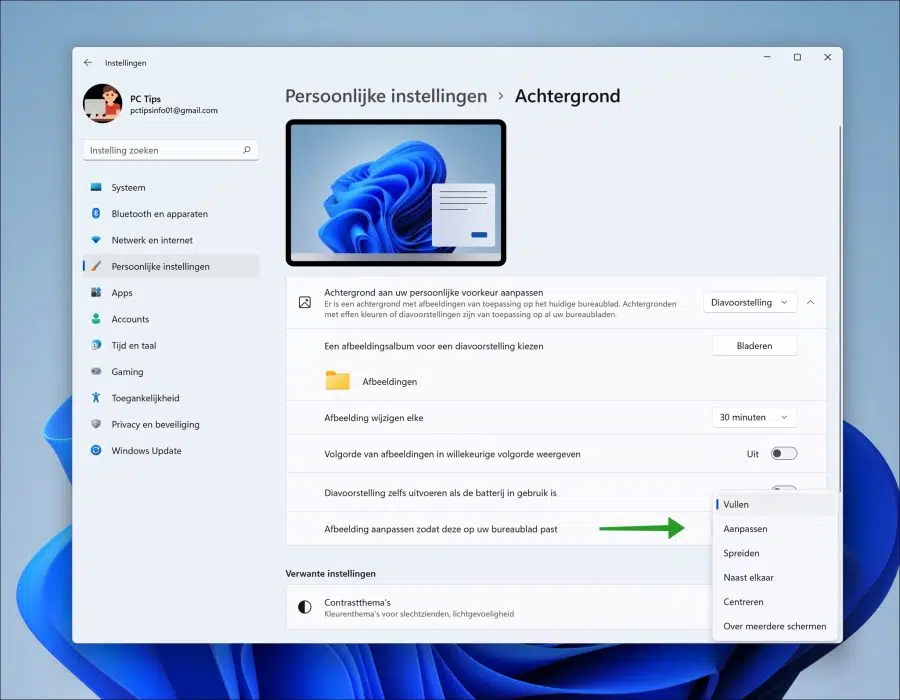Click the Afbeeldingen album name
Image resolution: width=900 pixels, height=700 pixels.
tap(390, 382)
